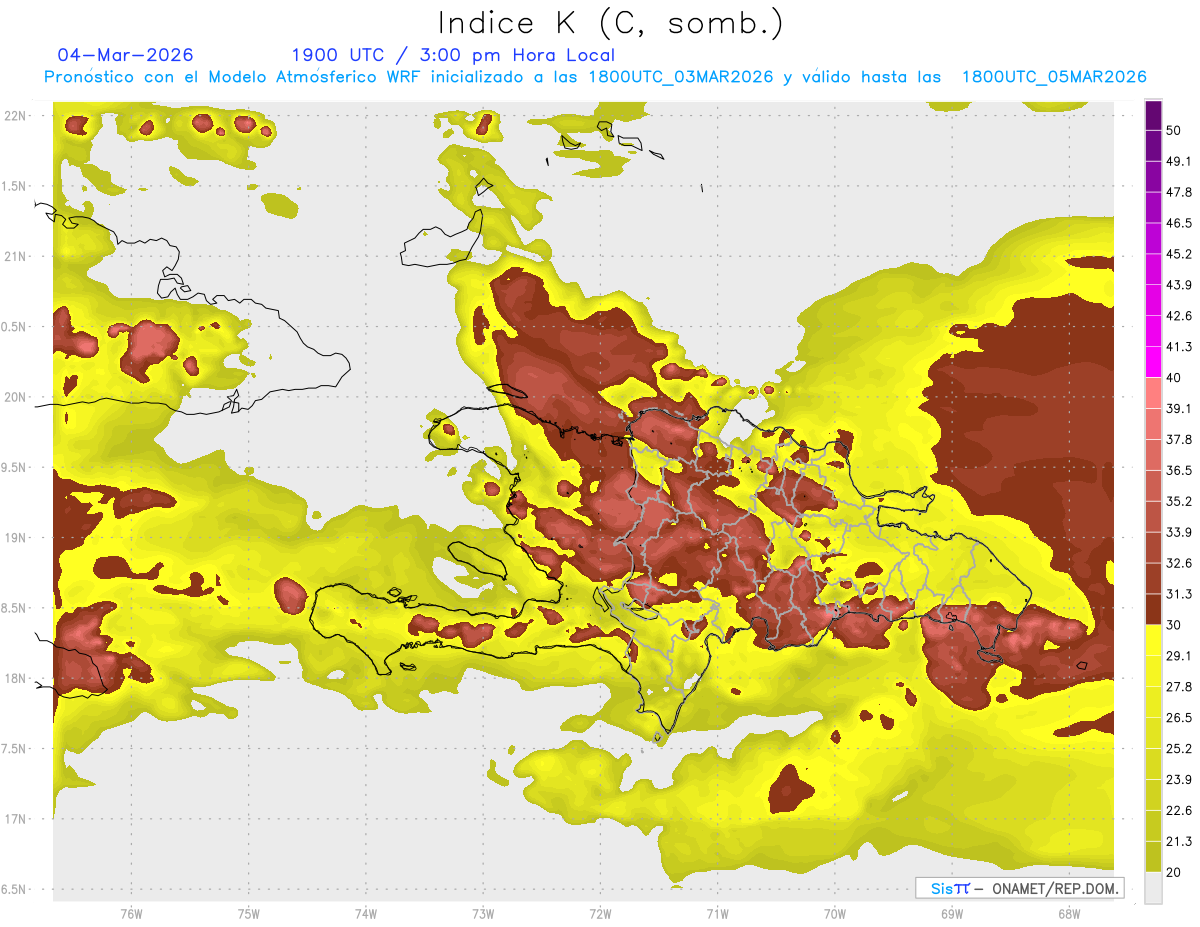Click the '41.3' value on the color scale
Image resolution: width=1200 pixels, height=927 pixels.
pos(1179,347)
